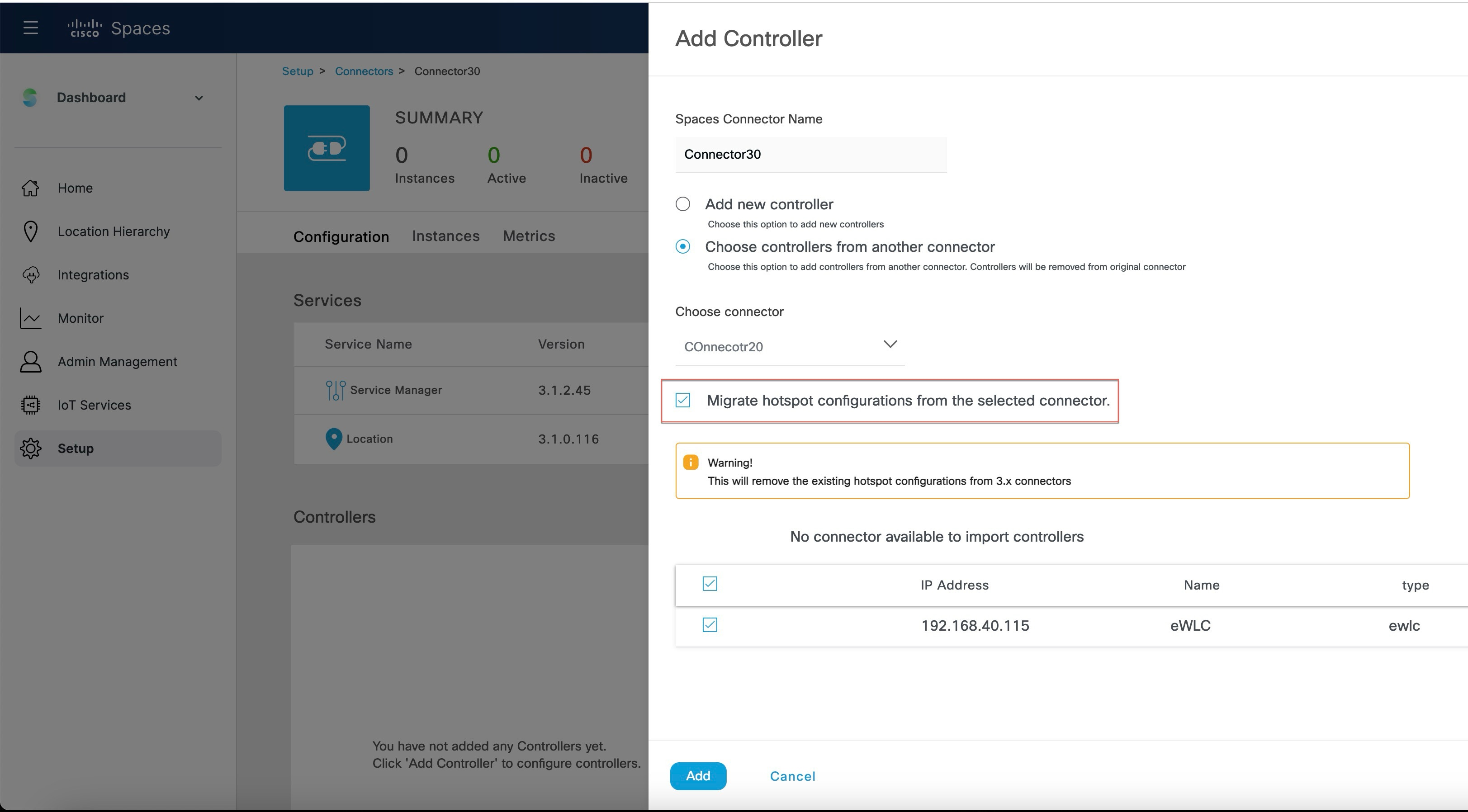Click version 3.1.2.45 value
Image resolution: width=1468 pixels, height=812 pixels.
pos(564,390)
